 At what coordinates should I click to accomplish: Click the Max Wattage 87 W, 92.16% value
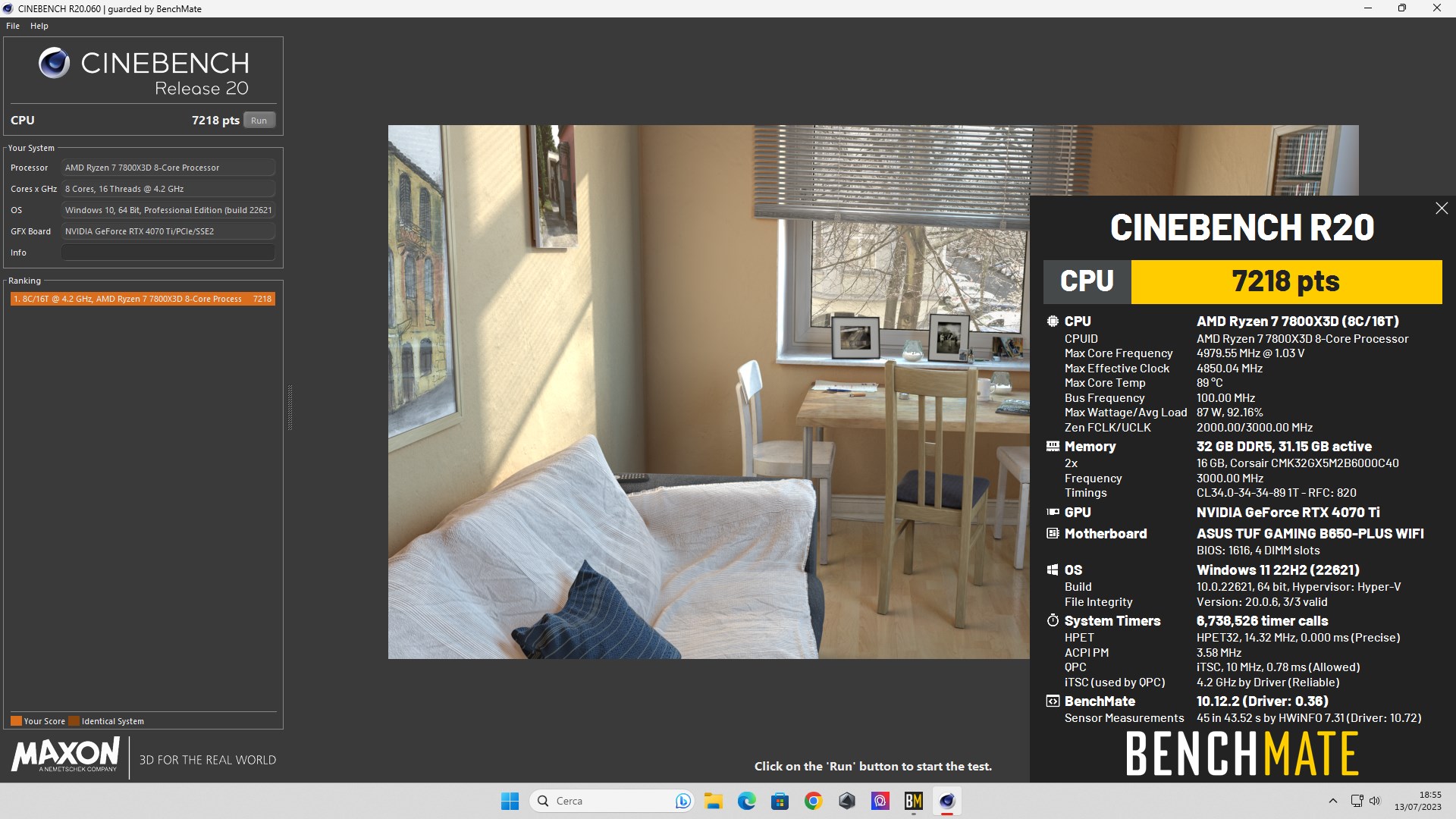(1229, 413)
